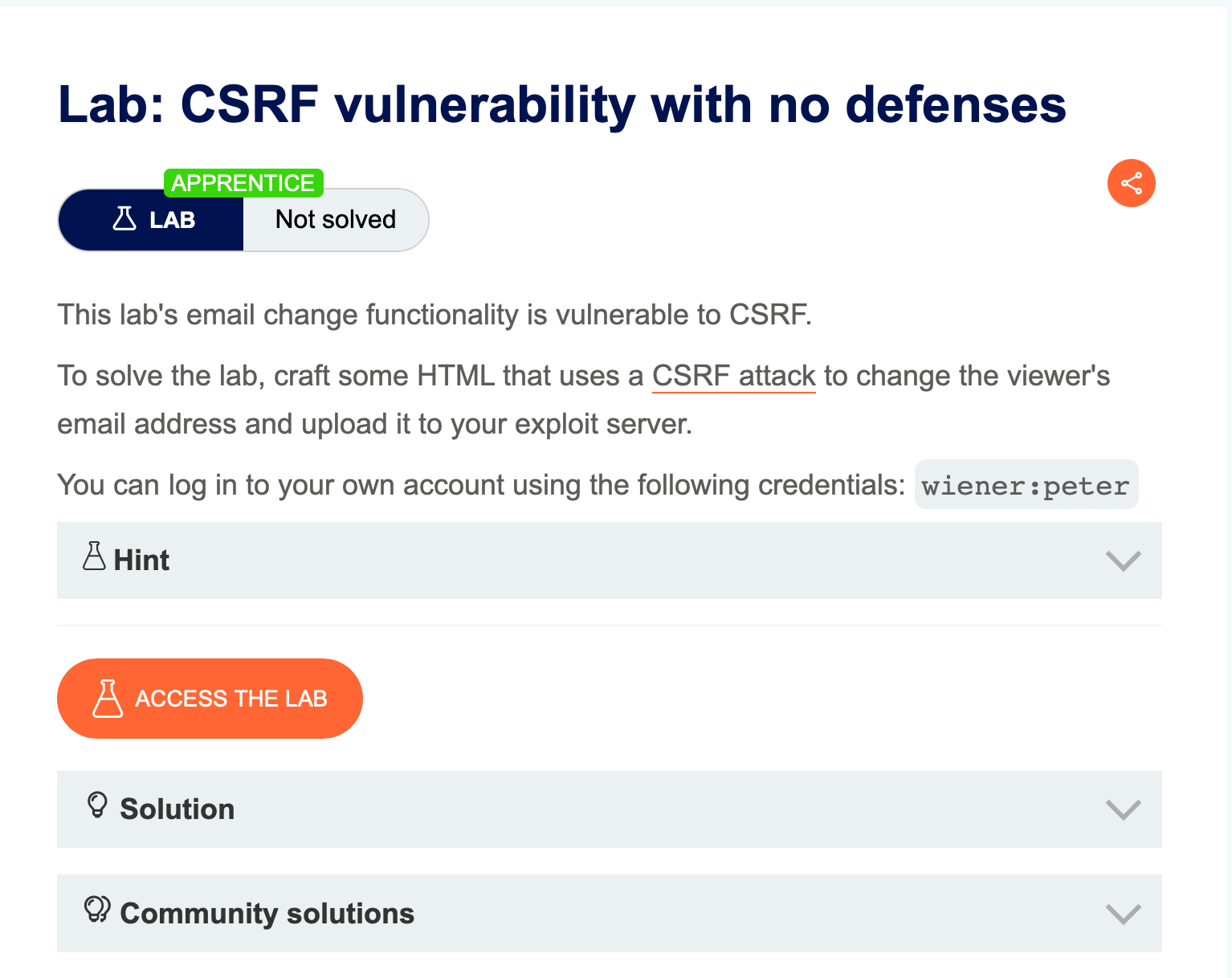This screenshot has height=978, width=1232.
Task: Click the lightbulb icon beside Solution
Action: click(x=97, y=805)
